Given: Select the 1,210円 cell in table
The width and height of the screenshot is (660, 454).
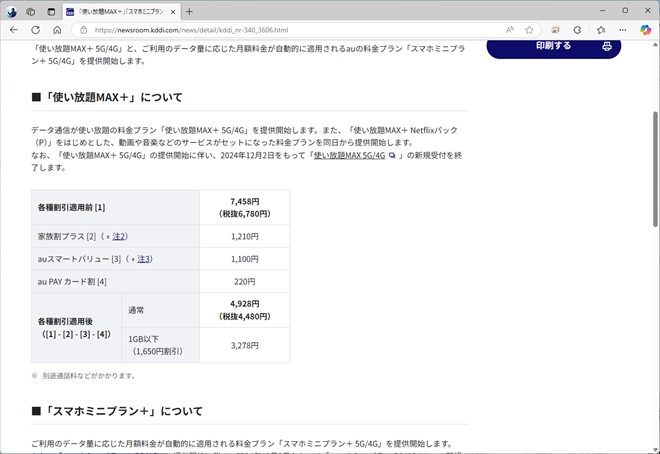Looking at the screenshot, I should tap(245, 236).
